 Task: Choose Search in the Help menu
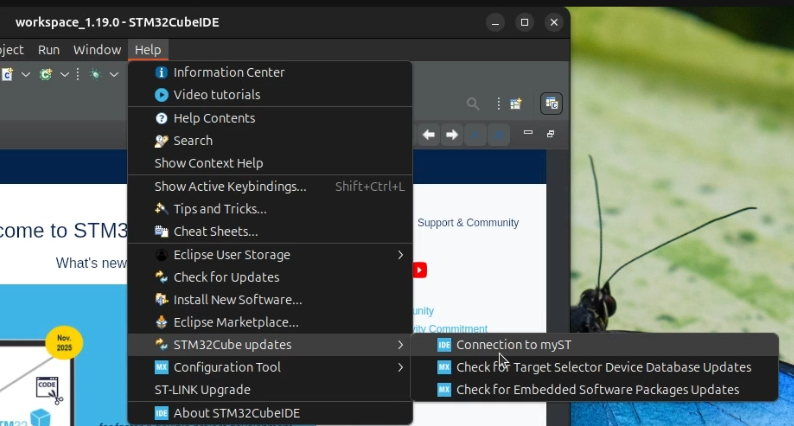[270, 141]
